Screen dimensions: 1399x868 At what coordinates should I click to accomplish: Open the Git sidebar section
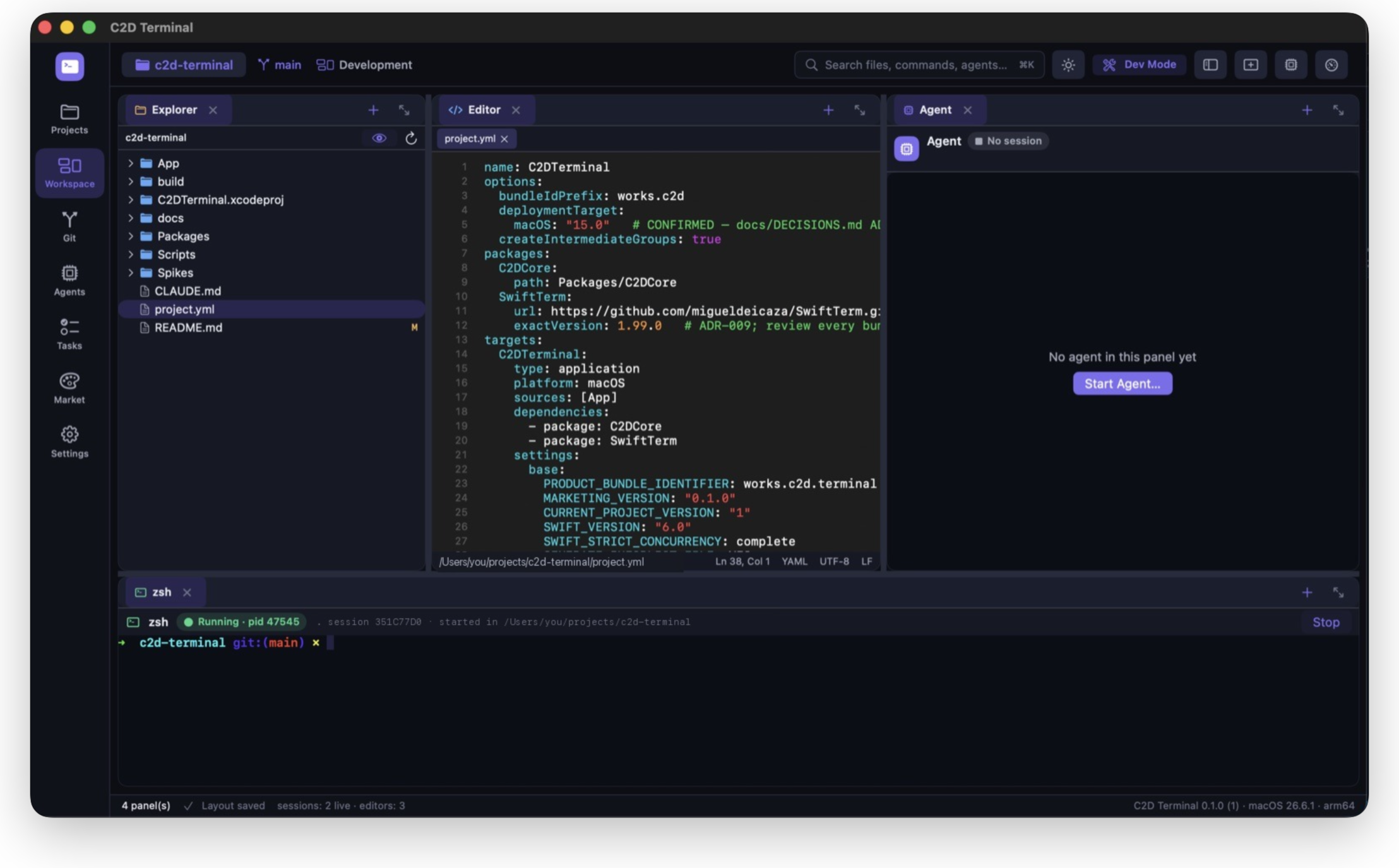(69, 227)
